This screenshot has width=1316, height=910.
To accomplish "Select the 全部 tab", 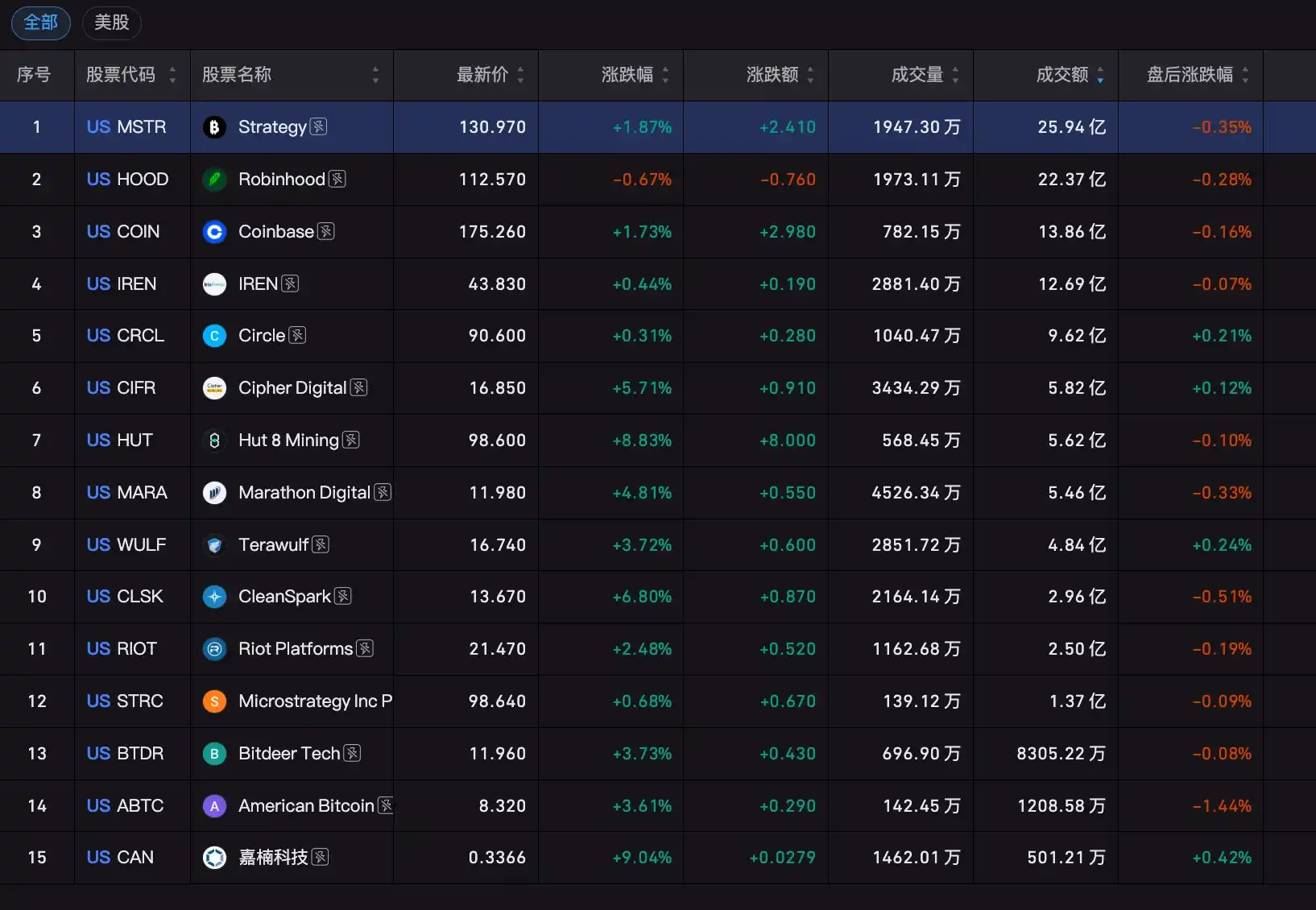I will 41,23.
